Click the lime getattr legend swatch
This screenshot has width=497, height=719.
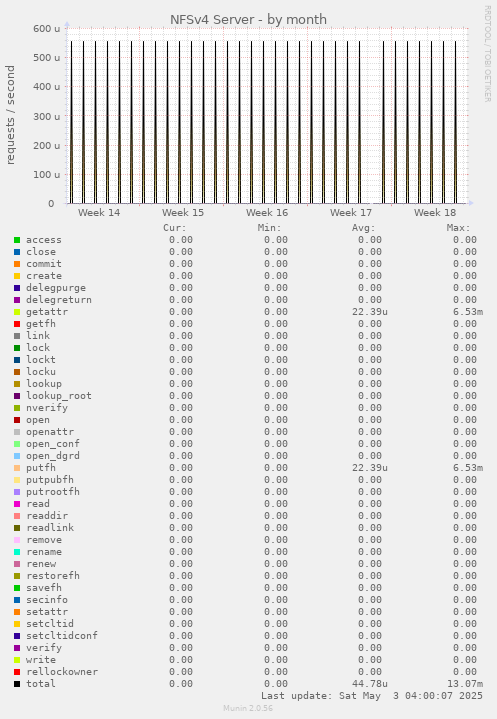coord(17,312)
